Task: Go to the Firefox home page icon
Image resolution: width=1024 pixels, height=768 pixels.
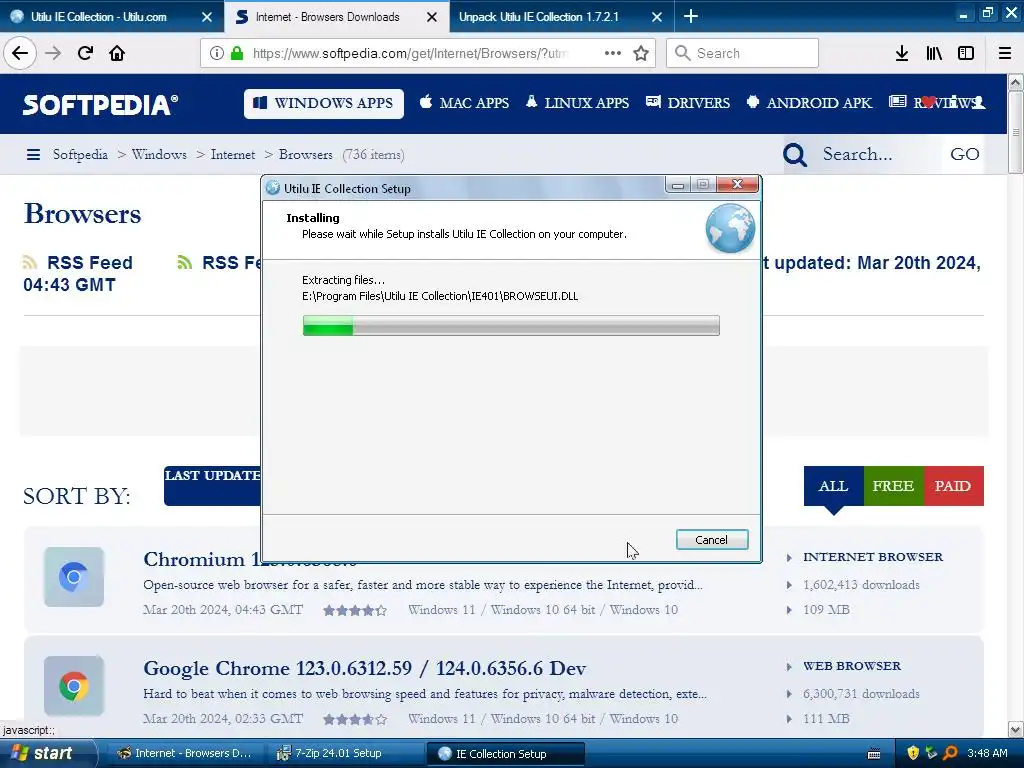Action: coord(117,53)
